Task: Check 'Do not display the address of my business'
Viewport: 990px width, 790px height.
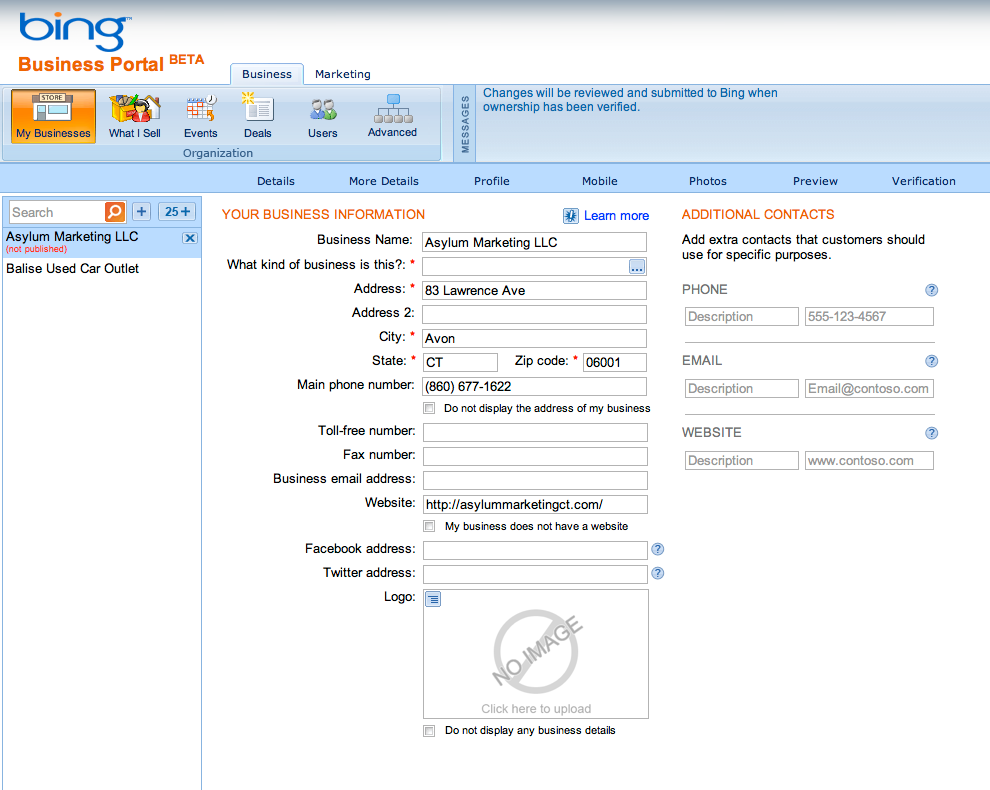Action: pyautogui.click(x=429, y=408)
